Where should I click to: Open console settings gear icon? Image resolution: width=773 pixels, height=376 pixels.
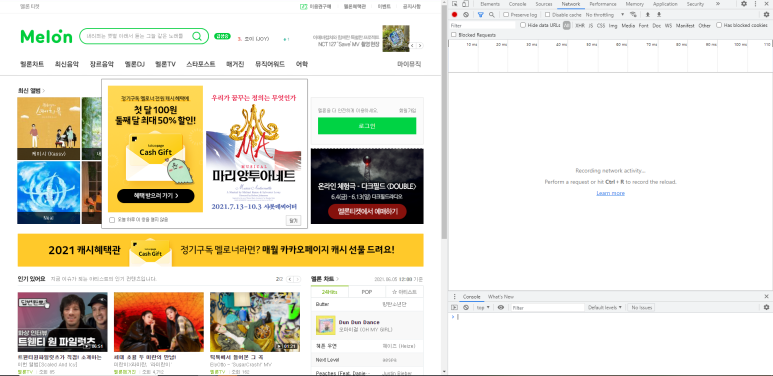766,308
